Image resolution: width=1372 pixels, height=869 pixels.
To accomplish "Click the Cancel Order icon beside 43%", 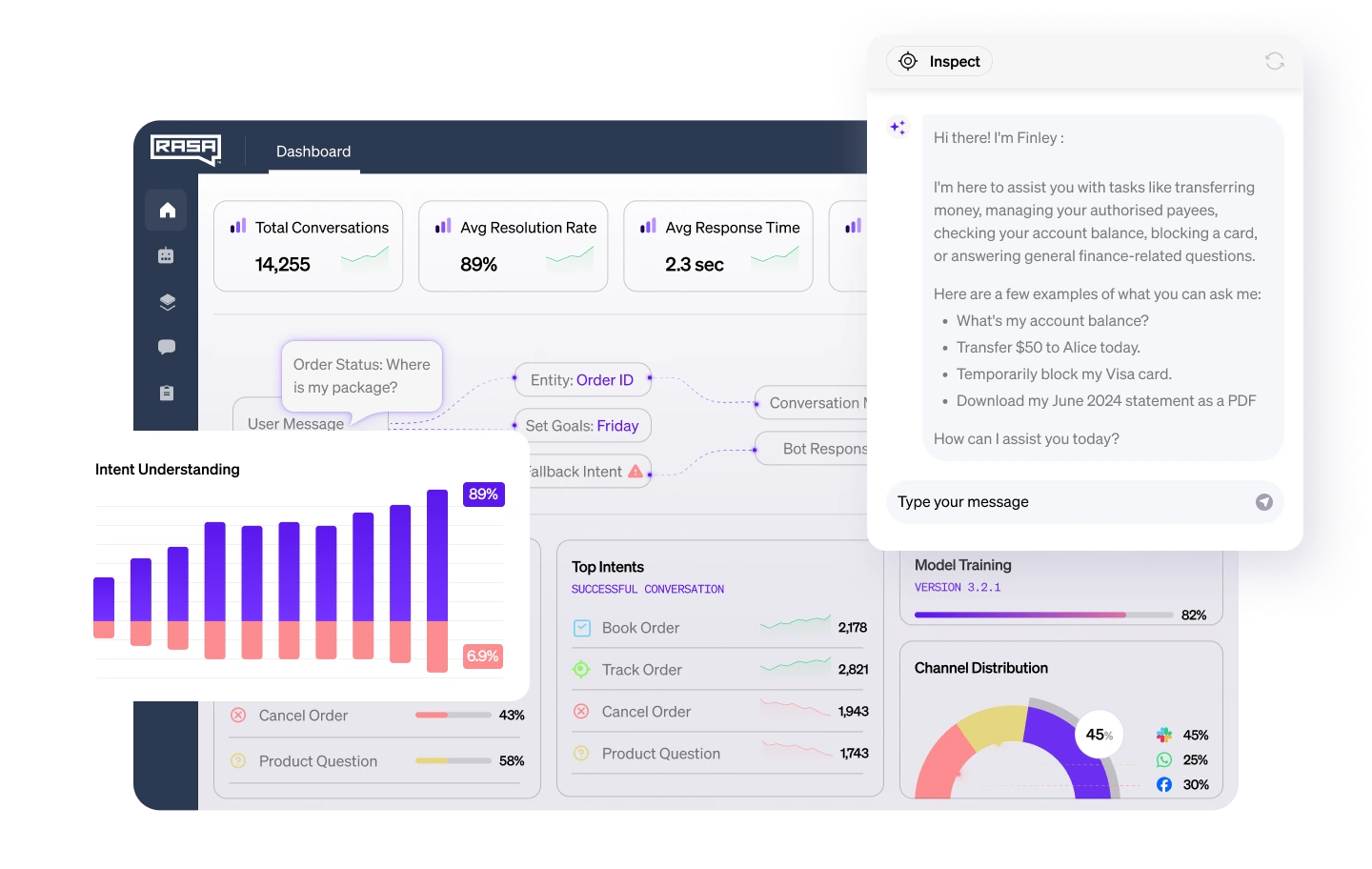I will [x=238, y=716].
